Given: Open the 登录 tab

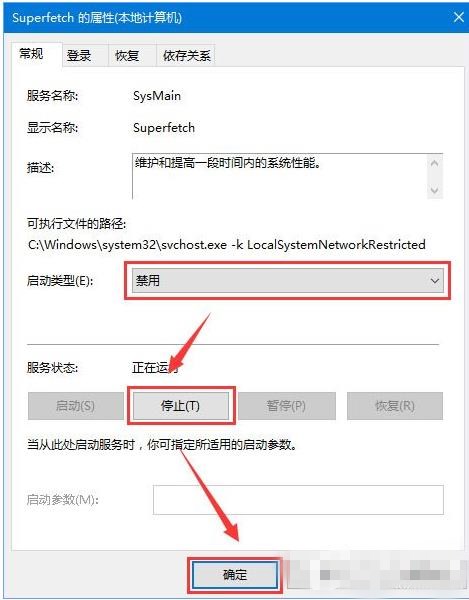Looking at the screenshot, I should (78, 56).
